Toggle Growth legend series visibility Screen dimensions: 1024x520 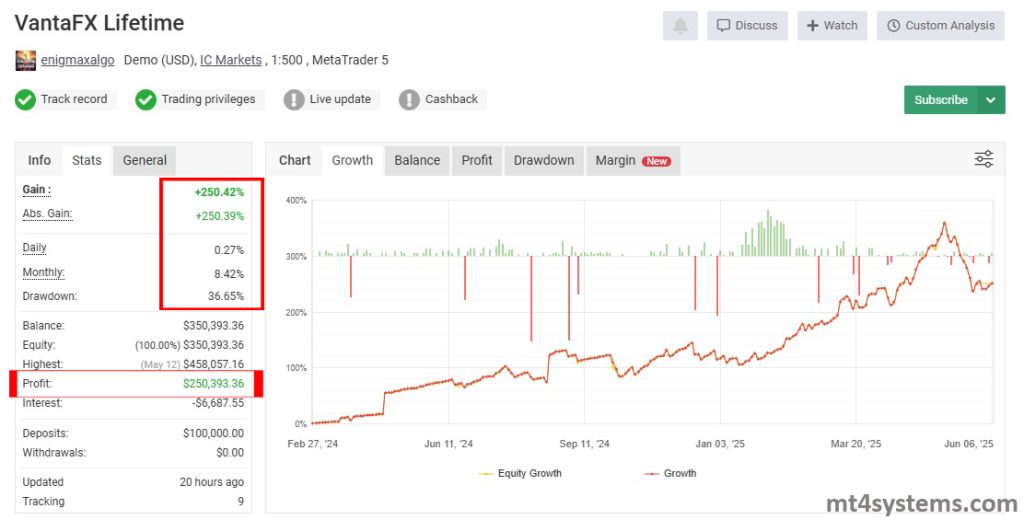coord(670,473)
